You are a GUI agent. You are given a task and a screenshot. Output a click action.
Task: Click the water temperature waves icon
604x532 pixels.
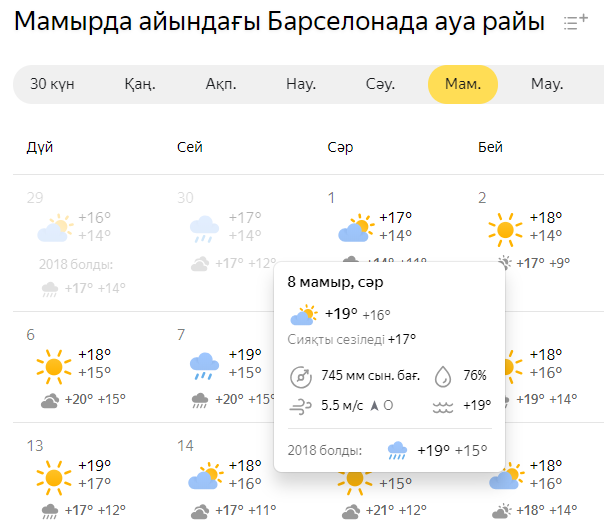click(442, 406)
